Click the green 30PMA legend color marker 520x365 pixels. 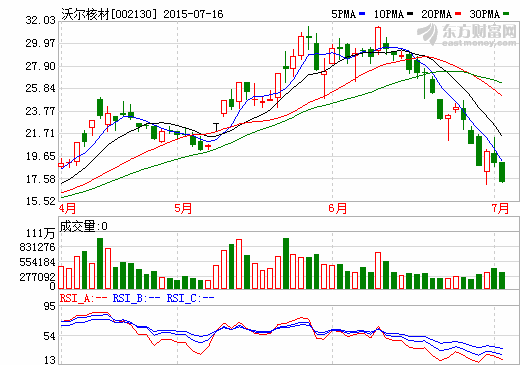pos(506,14)
